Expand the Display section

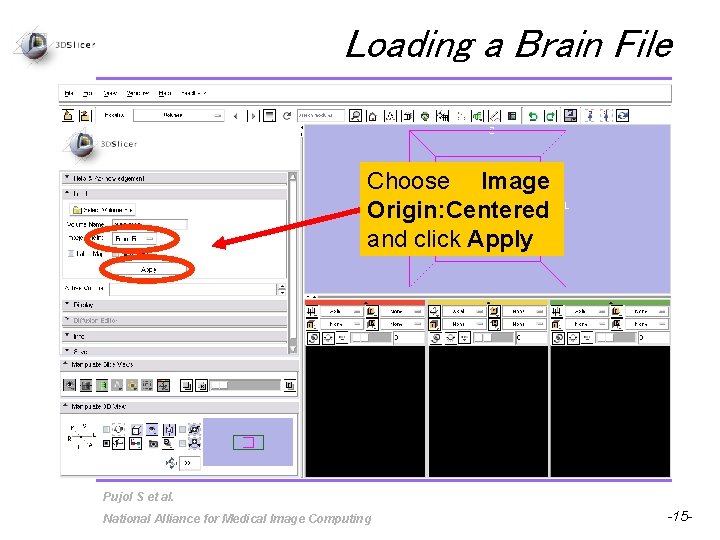point(175,304)
